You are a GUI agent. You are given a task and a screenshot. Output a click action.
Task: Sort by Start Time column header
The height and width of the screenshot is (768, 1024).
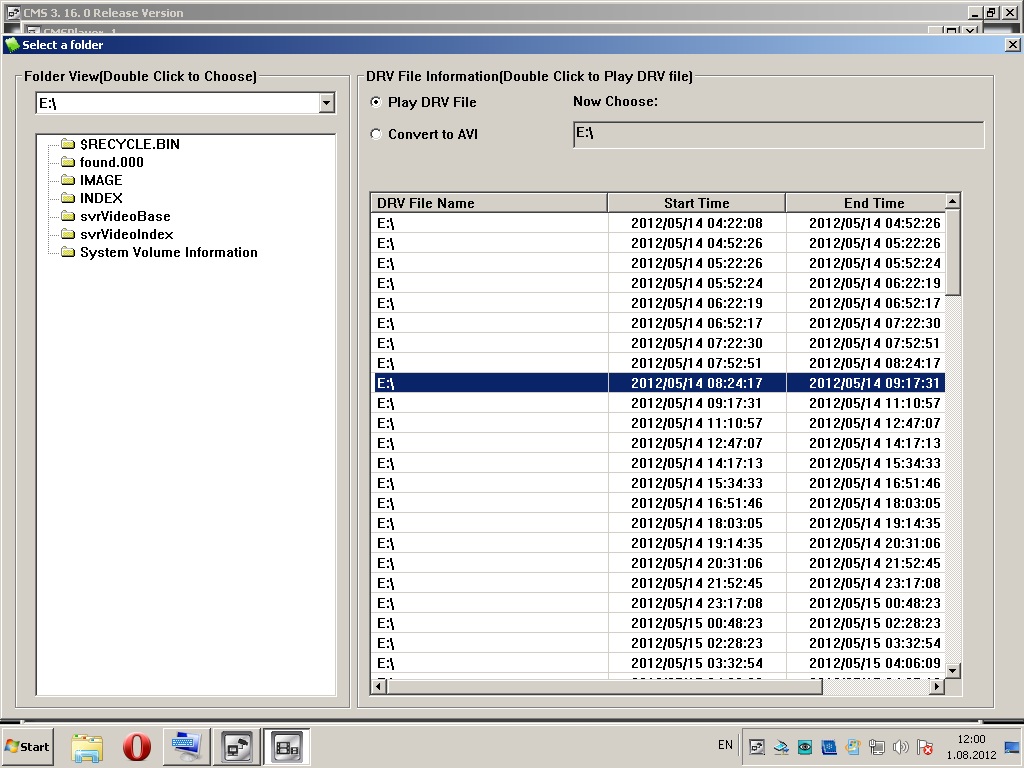[696, 203]
